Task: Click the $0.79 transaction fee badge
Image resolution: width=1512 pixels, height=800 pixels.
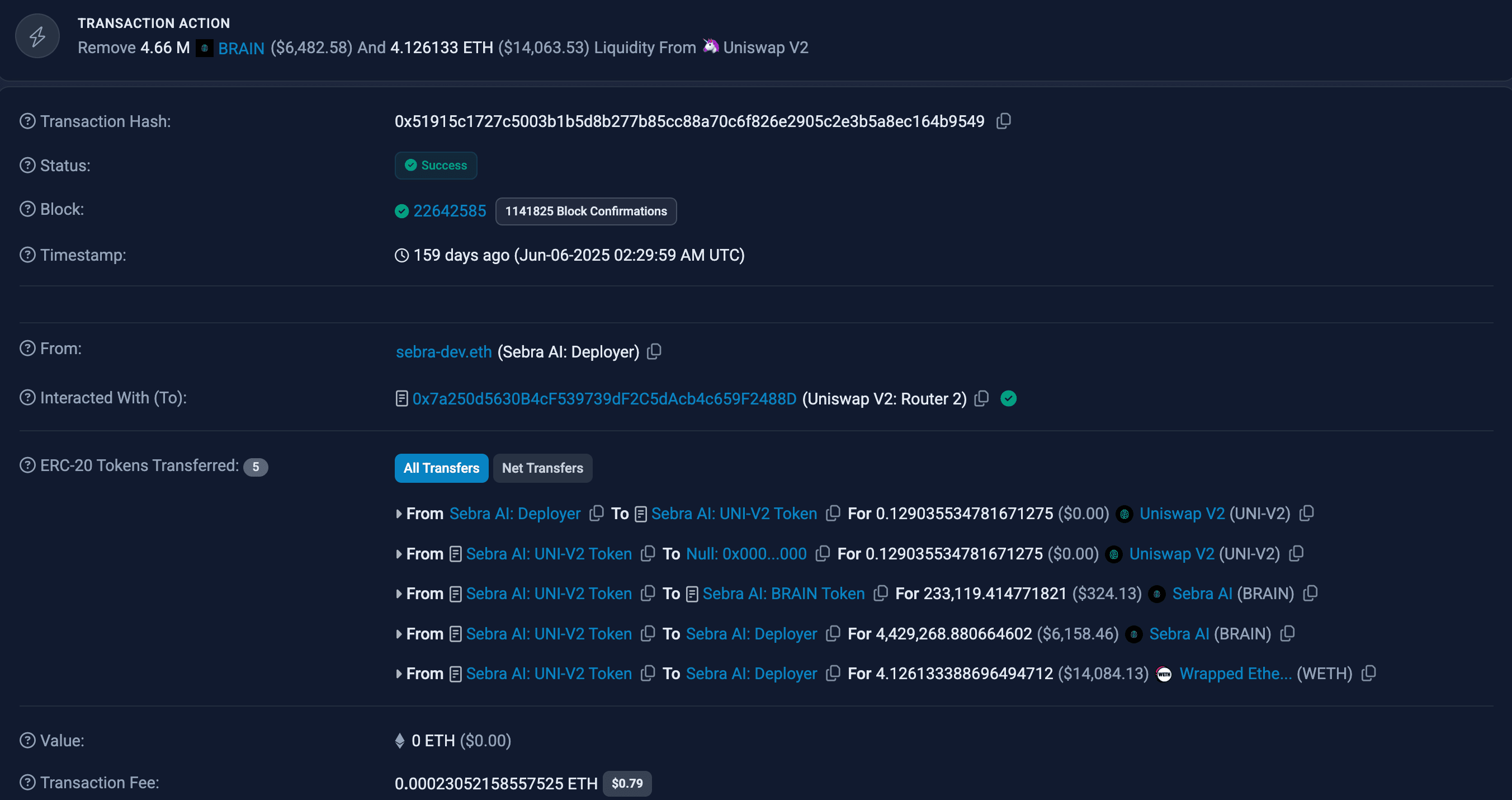Action: click(x=627, y=784)
